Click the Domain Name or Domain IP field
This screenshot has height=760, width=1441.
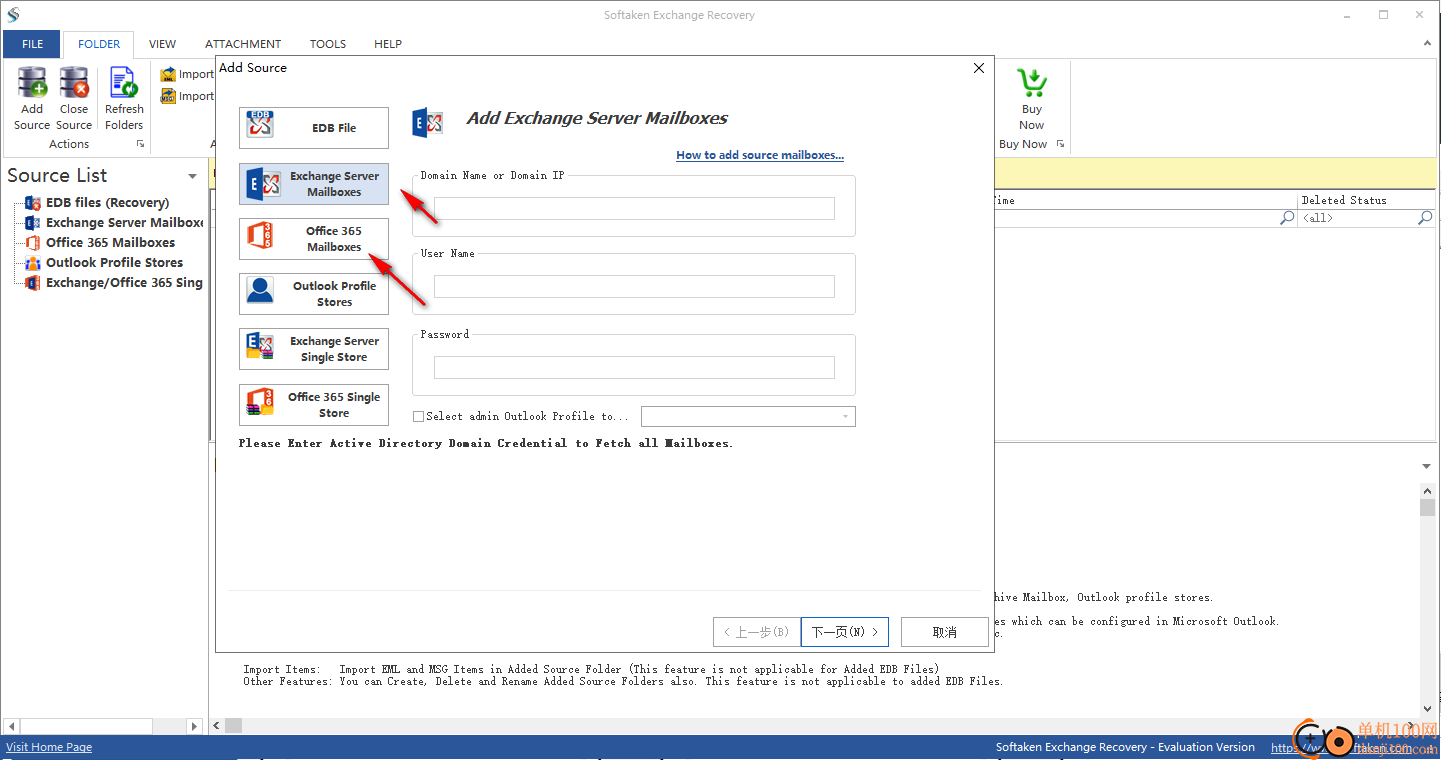634,208
